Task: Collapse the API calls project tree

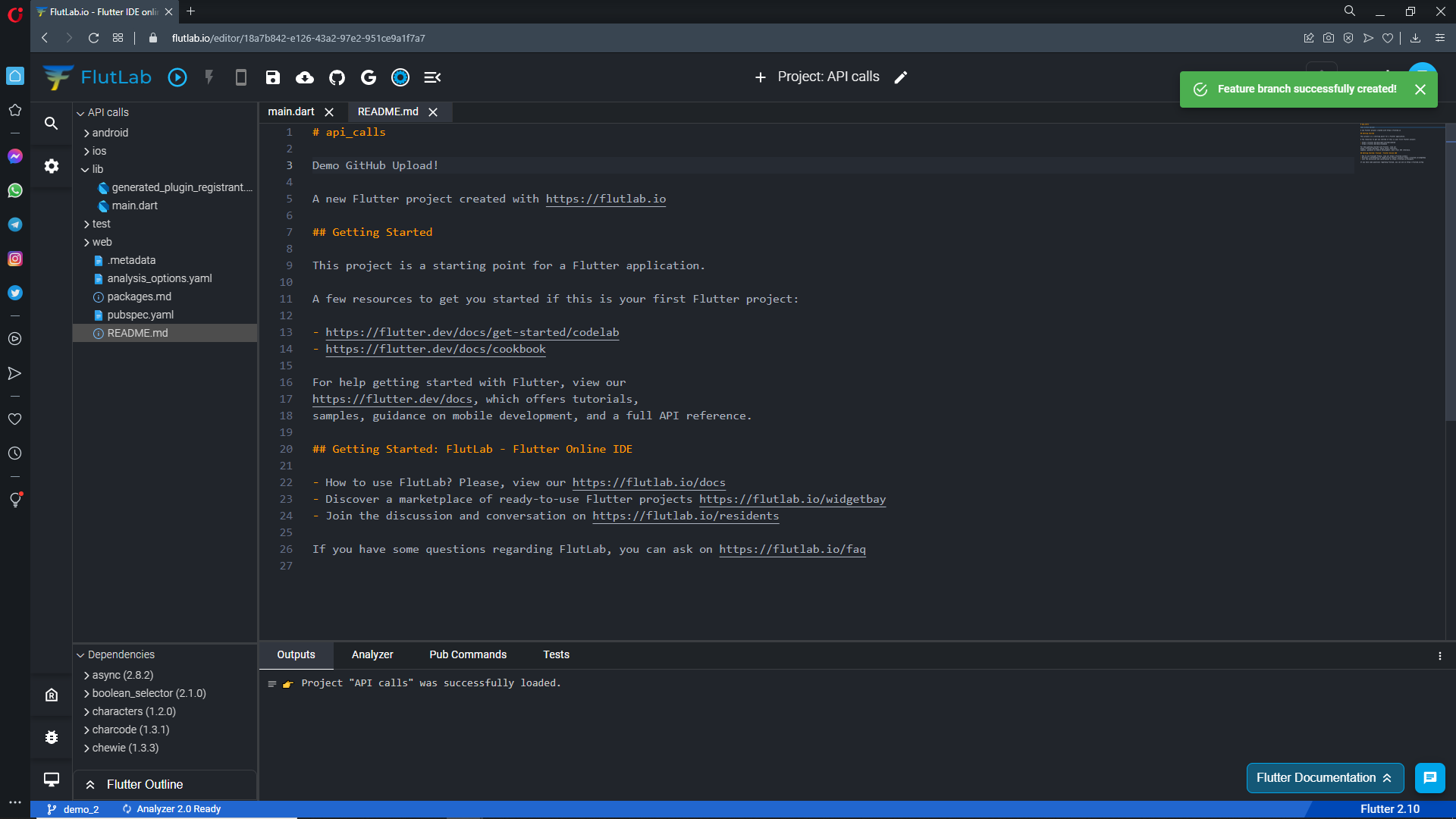Action: click(80, 113)
